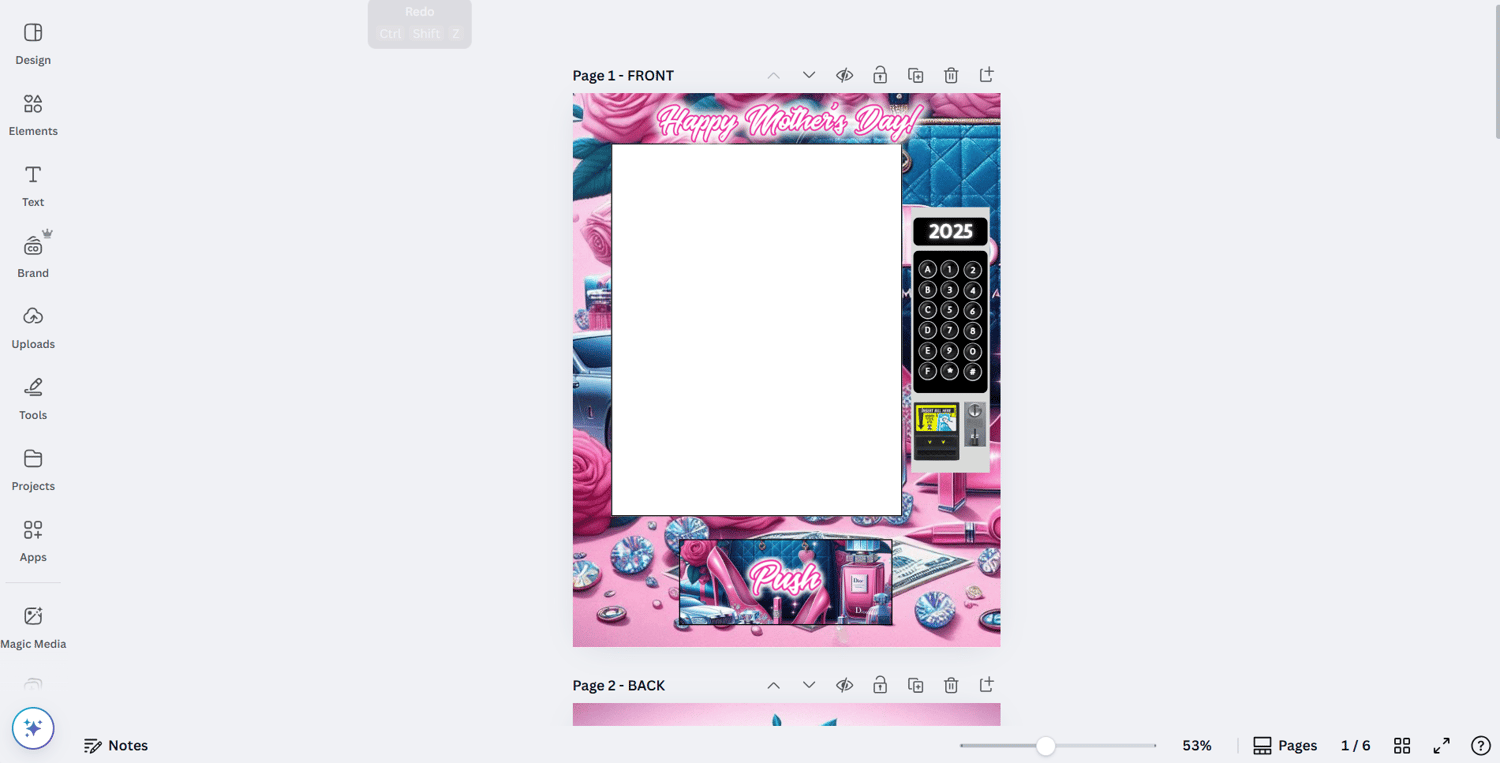Screen dimensions: 1500x763
Task: Enter fullscreen present mode
Action: click(1441, 746)
